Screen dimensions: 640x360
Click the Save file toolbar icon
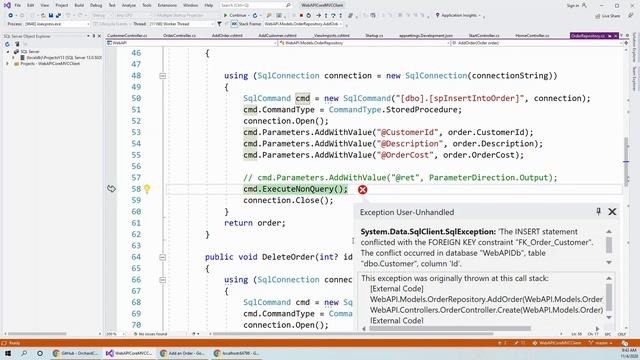click(51, 16)
